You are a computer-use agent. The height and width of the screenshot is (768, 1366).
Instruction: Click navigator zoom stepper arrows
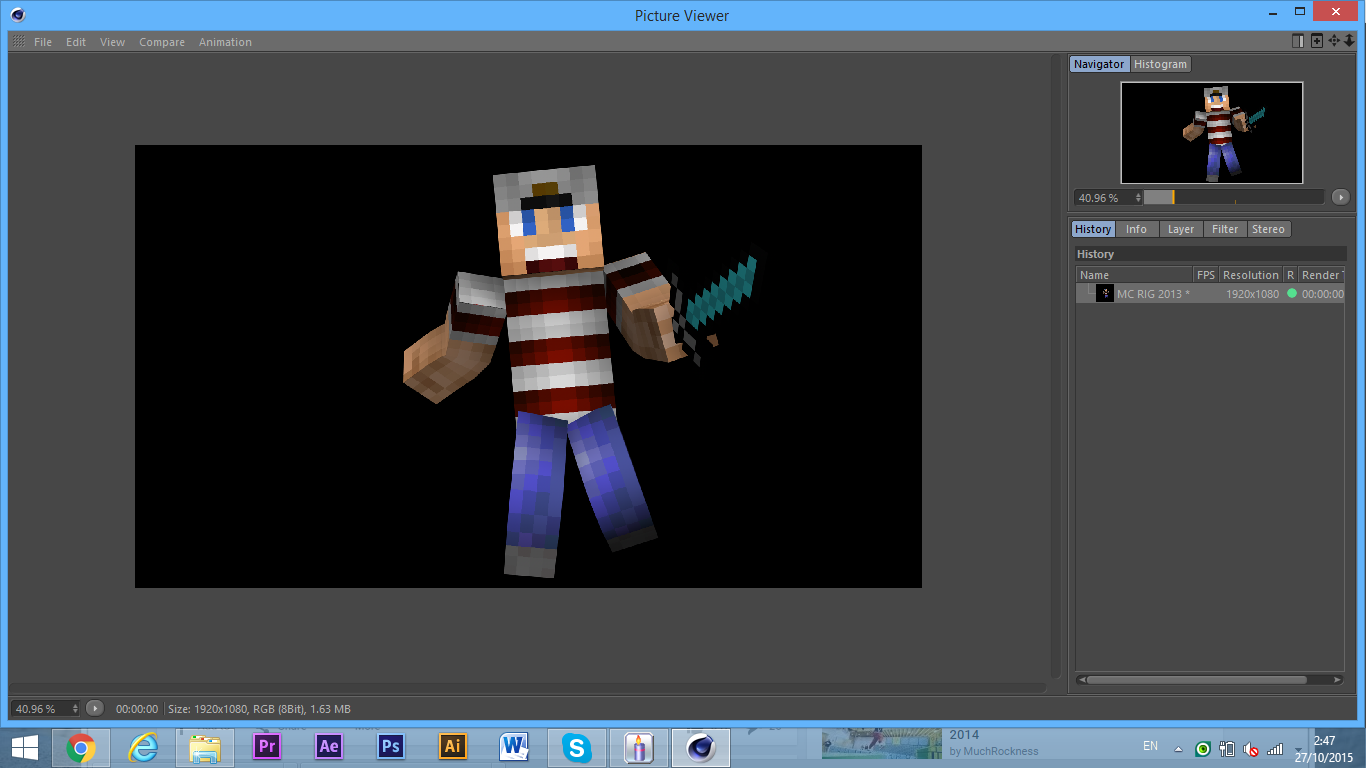tap(1138, 197)
